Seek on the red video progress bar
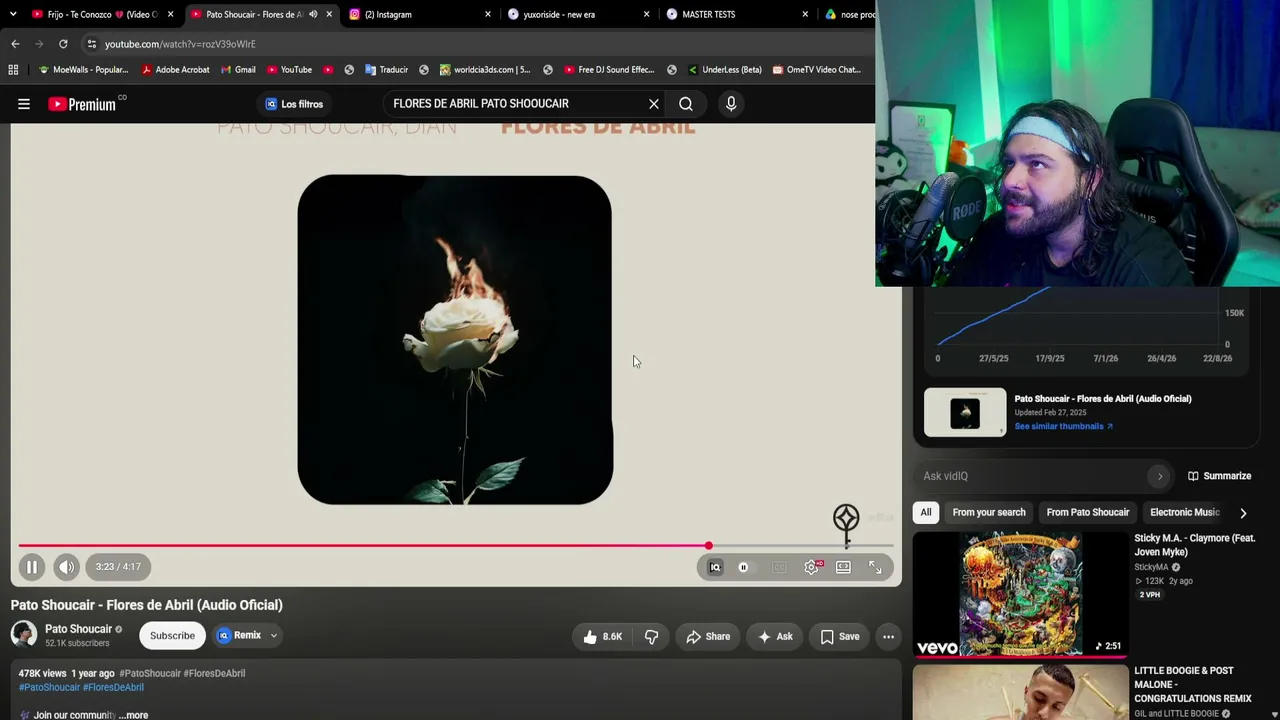 point(456,546)
